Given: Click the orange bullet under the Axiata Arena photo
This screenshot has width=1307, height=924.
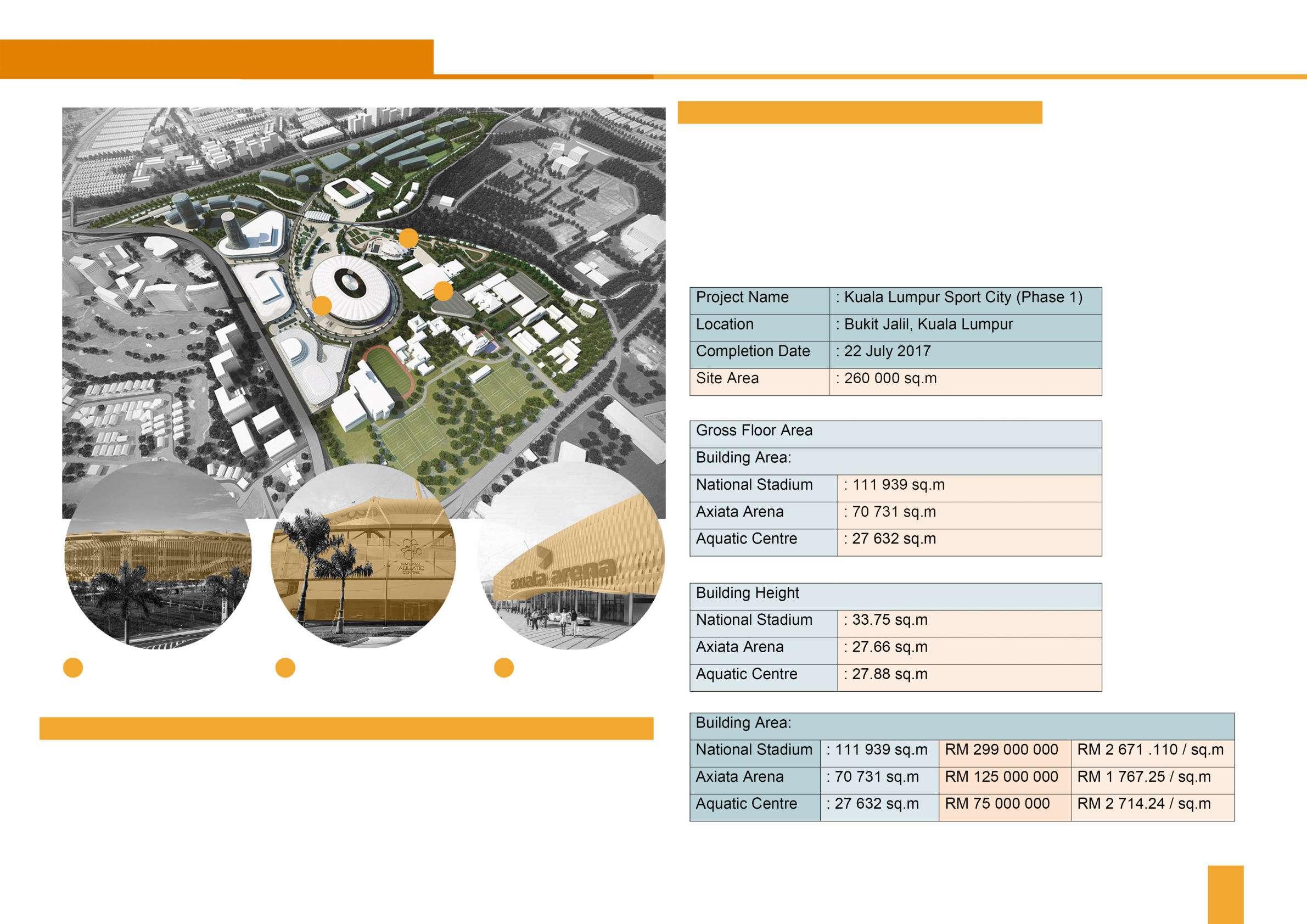Looking at the screenshot, I should click(504, 667).
